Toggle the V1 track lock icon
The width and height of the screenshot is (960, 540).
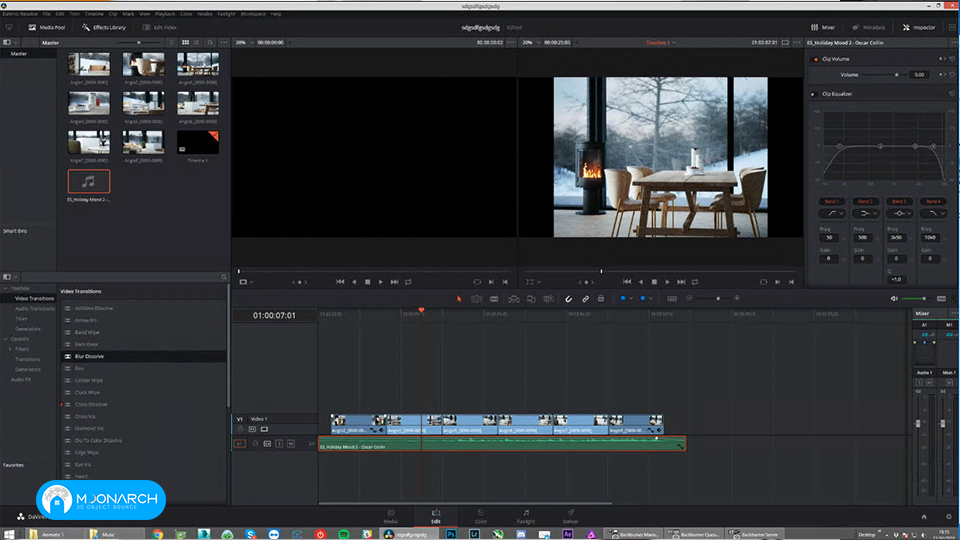241,429
